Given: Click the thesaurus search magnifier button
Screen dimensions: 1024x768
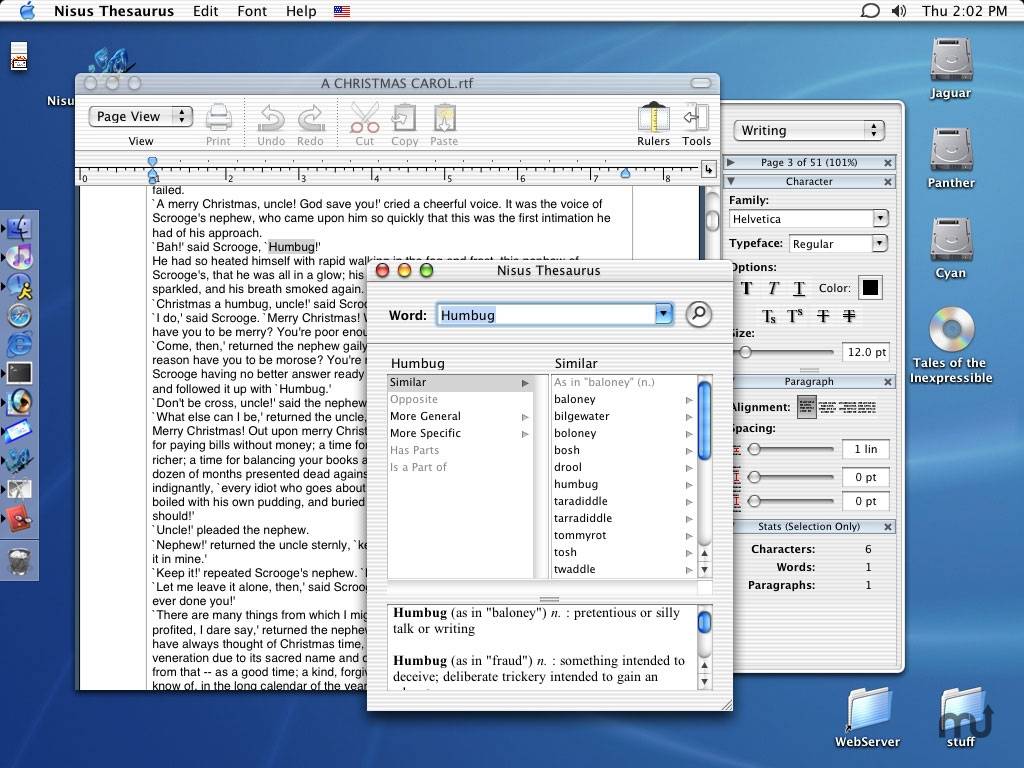Looking at the screenshot, I should click(698, 314).
